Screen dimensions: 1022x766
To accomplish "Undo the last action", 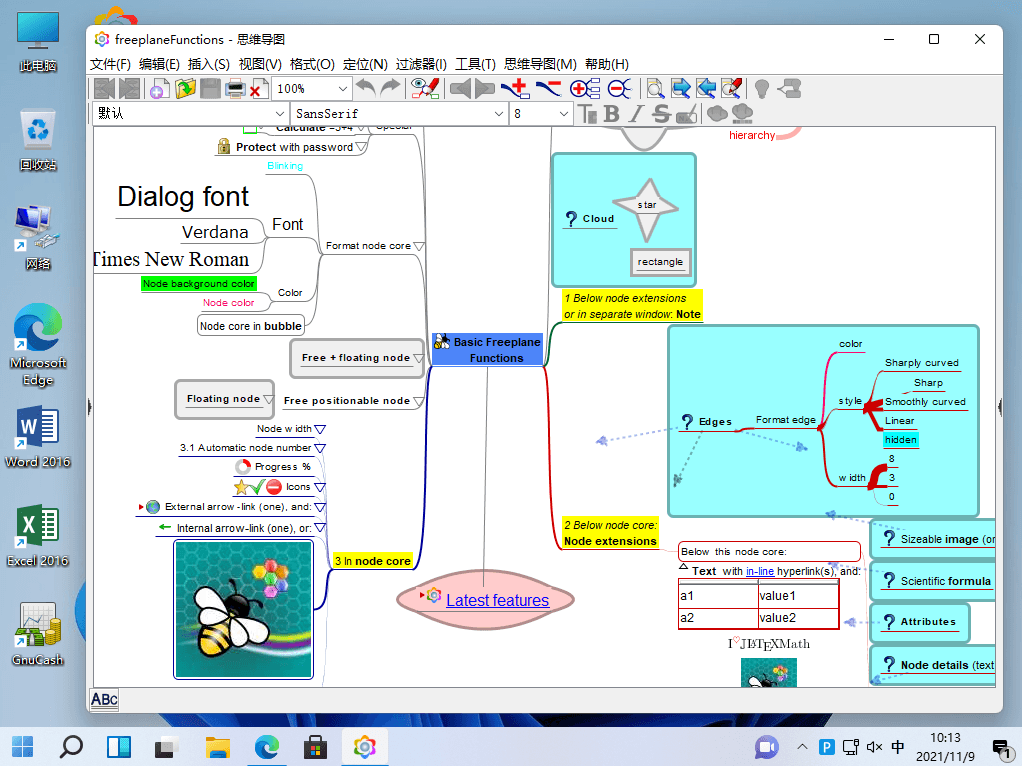I will pyautogui.click(x=366, y=89).
